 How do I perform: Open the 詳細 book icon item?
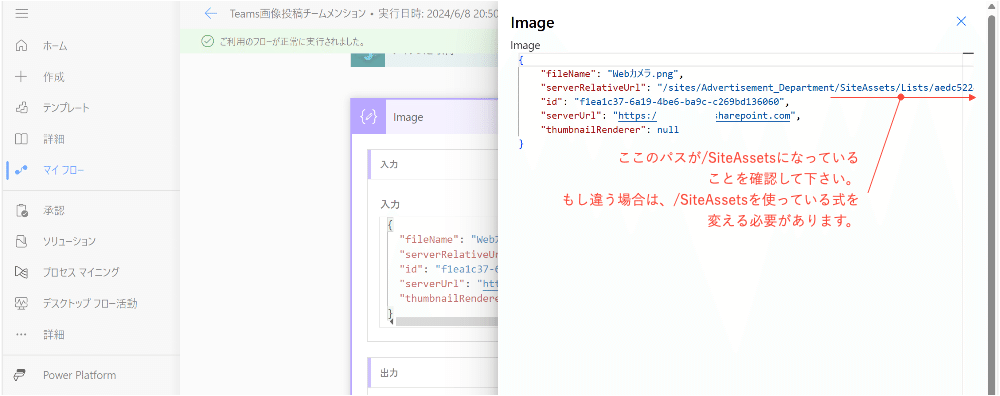click(x=21, y=139)
